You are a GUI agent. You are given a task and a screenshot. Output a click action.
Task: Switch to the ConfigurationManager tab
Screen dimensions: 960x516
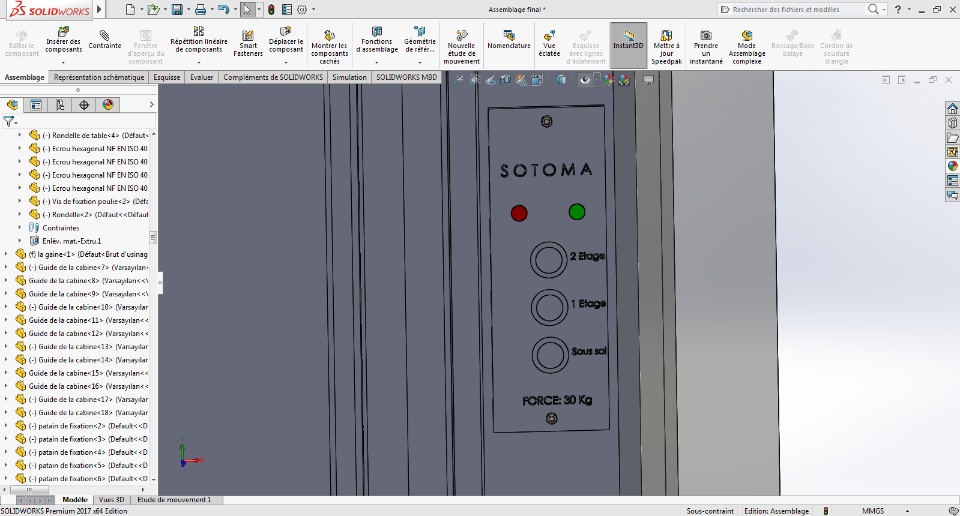pos(60,105)
